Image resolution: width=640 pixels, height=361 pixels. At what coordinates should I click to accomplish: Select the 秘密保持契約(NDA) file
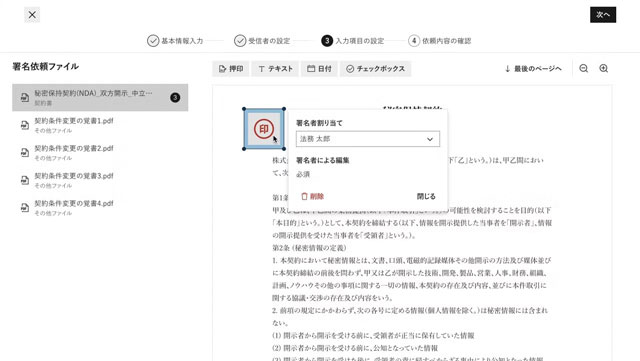click(100, 98)
